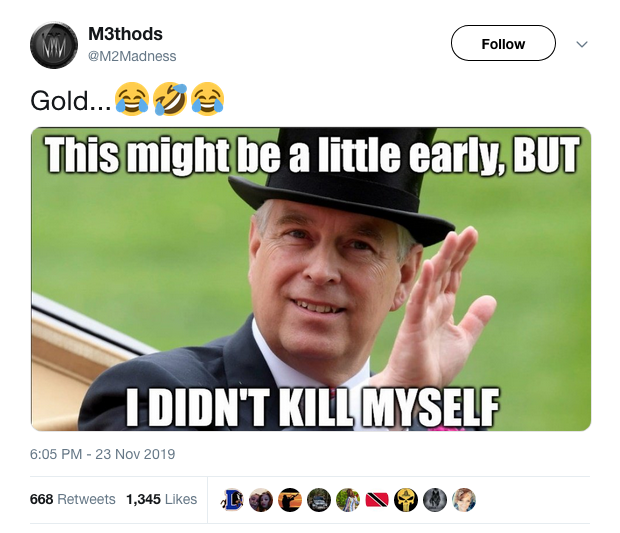Image resolution: width=620 pixels, height=533 pixels.
Task: Open the meme image in the tweet
Action: (x=311, y=279)
